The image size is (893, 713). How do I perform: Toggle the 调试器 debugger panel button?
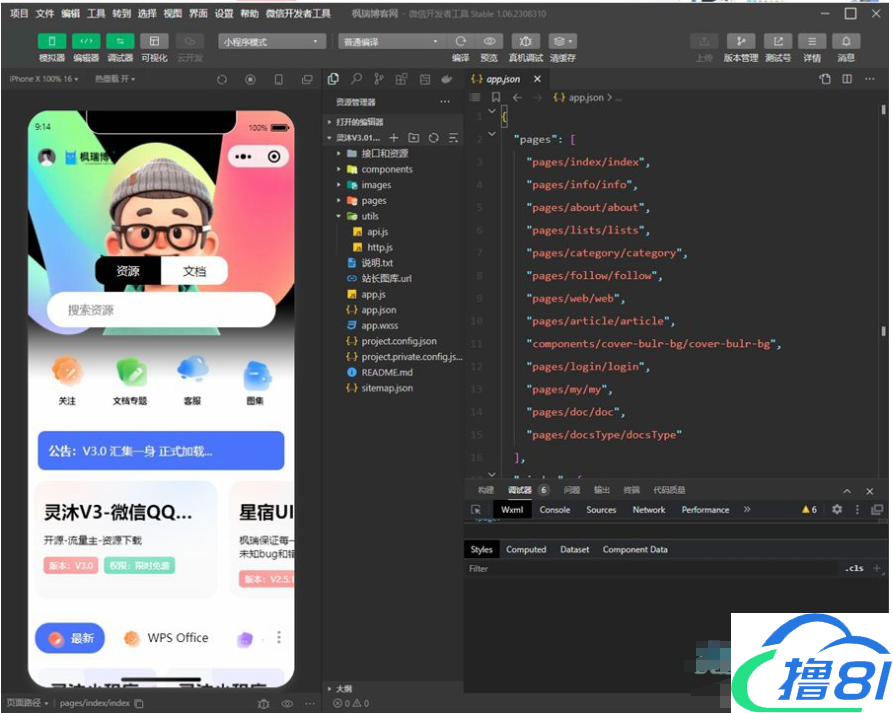coord(120,41)
